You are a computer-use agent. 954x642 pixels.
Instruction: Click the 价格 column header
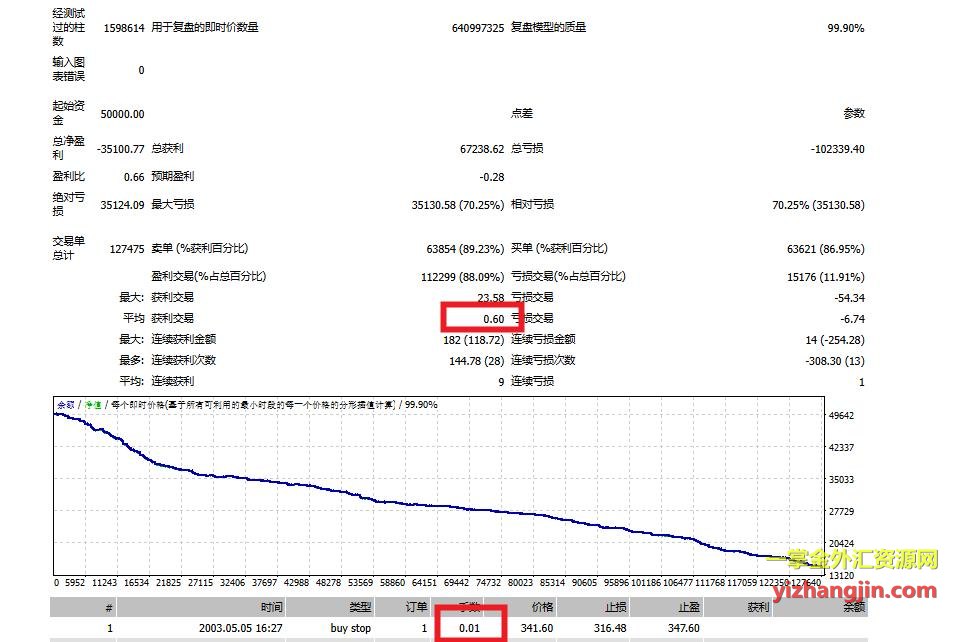pos(542,607)
